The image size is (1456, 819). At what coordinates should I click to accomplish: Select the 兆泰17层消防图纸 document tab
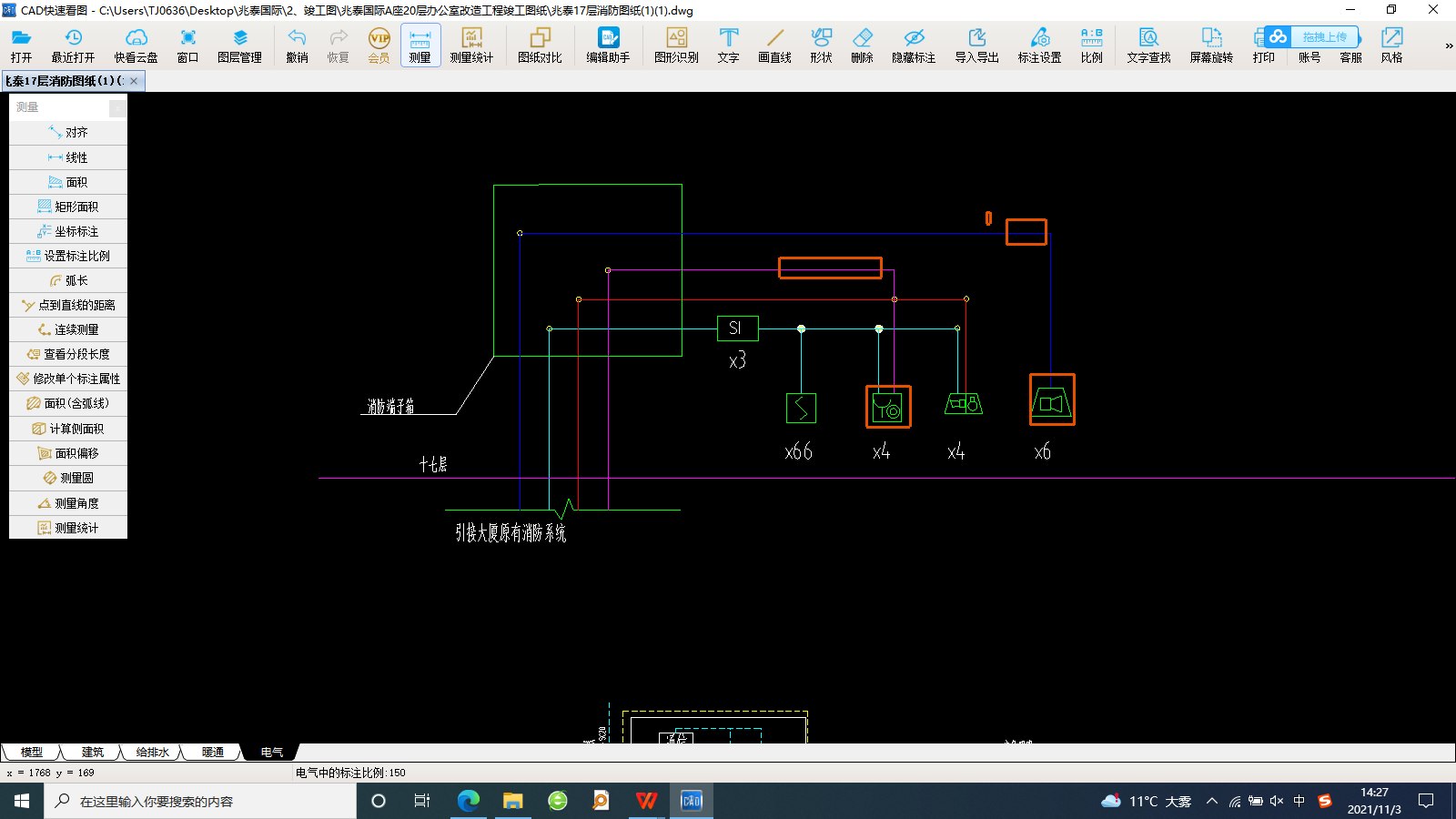(66, 81)
